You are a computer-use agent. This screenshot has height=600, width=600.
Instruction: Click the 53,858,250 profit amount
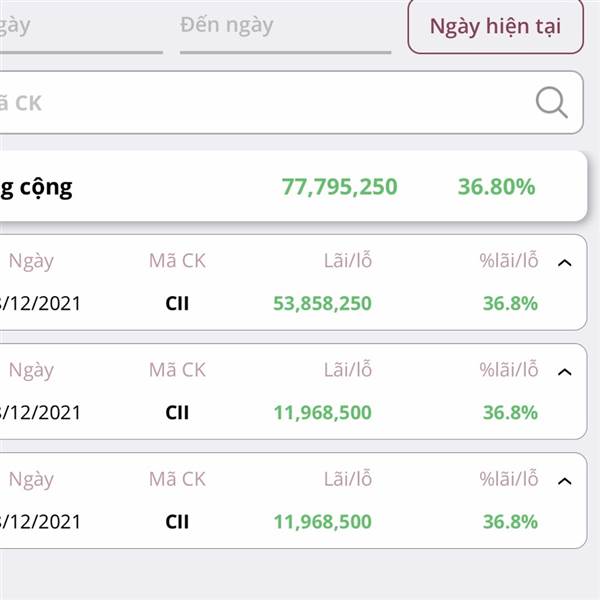pyautogui.click(x=322, y=303)
